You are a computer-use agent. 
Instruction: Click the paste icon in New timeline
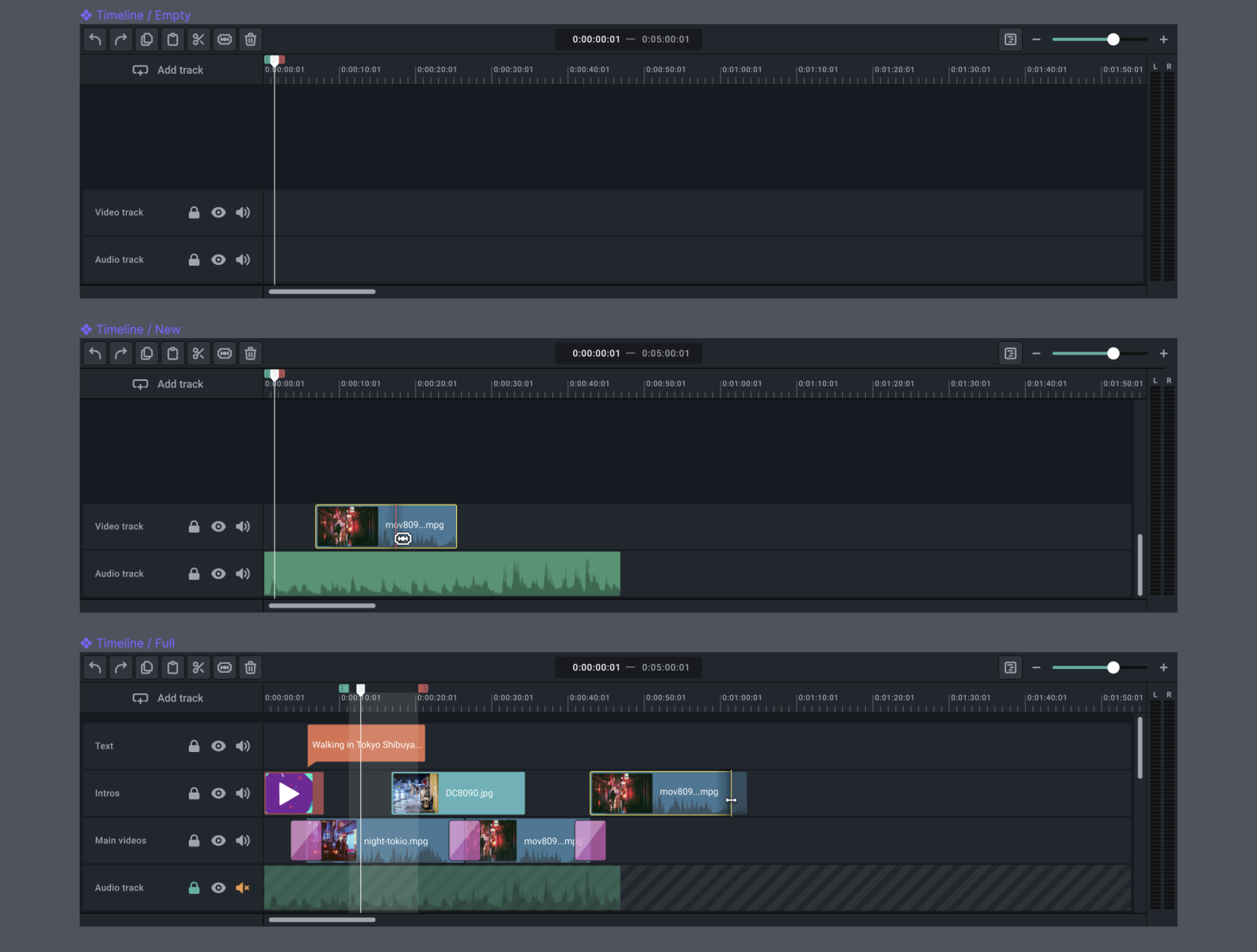click(173, 353)
